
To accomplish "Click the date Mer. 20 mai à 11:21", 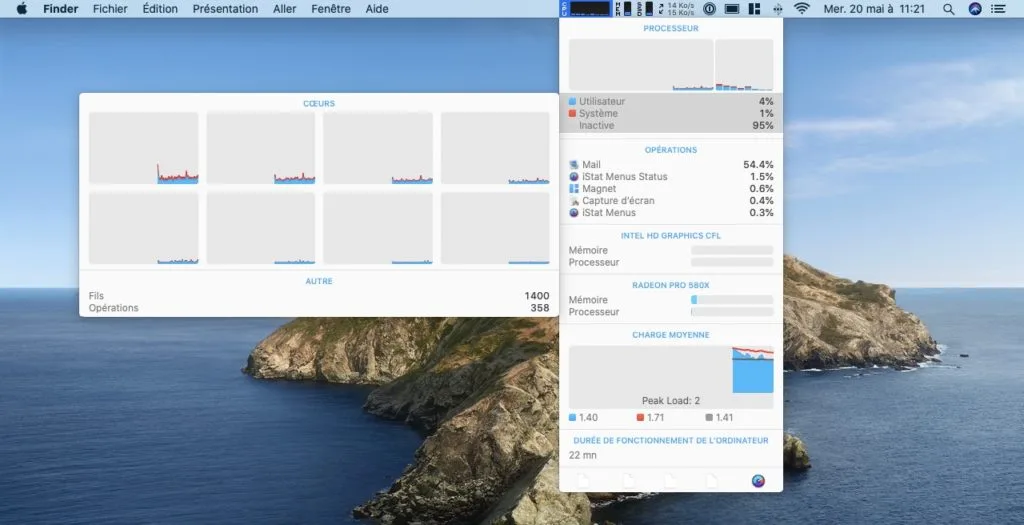I will [874, 8].
